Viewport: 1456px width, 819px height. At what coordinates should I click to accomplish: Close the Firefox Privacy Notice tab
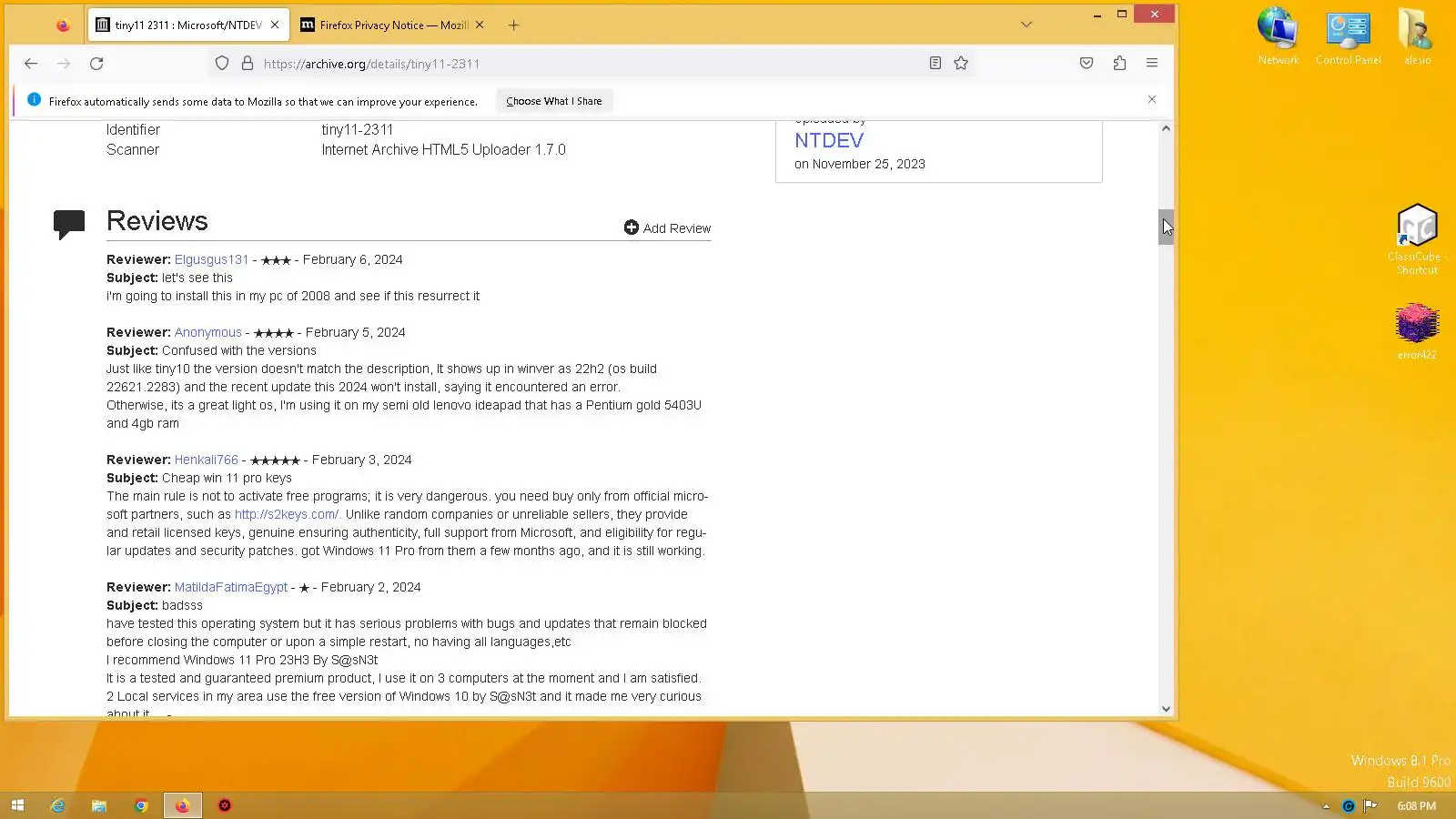coord(480,25)
